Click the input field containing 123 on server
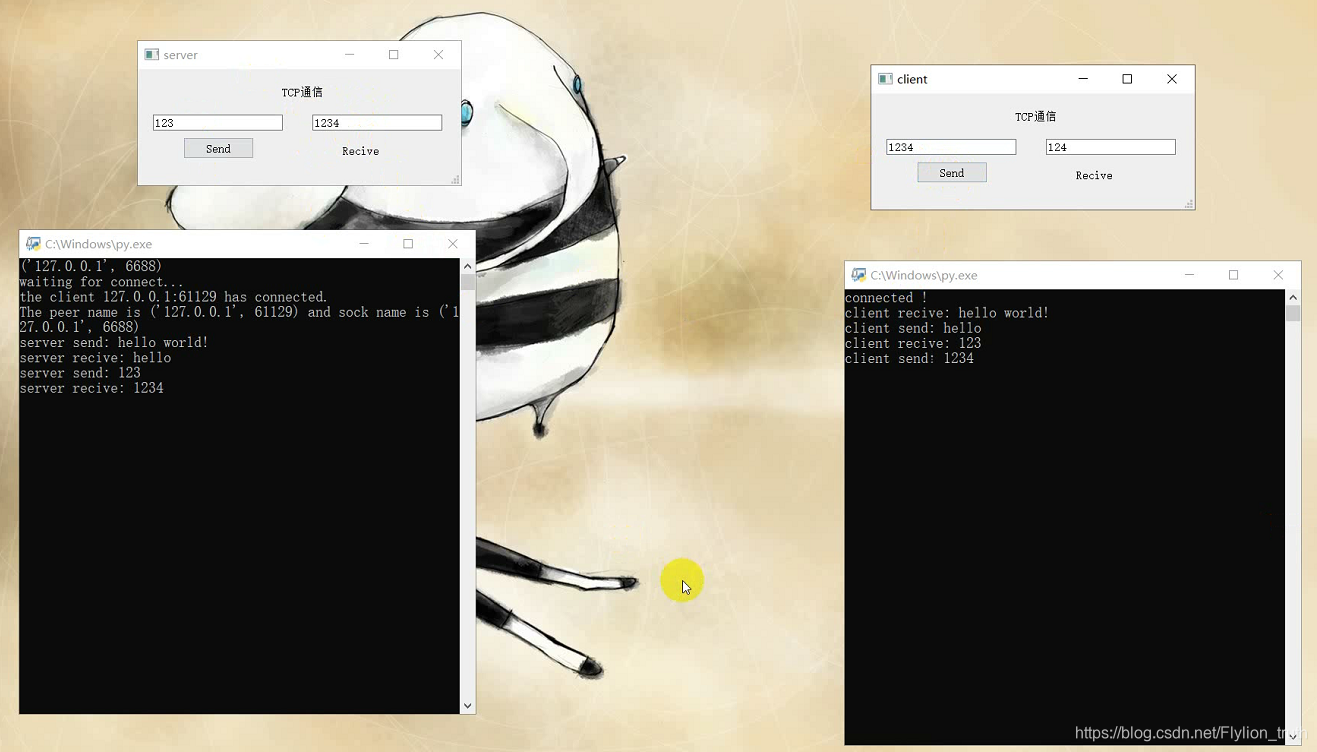The width and height of the screenshot is (1317, 752). coord(217,122)
